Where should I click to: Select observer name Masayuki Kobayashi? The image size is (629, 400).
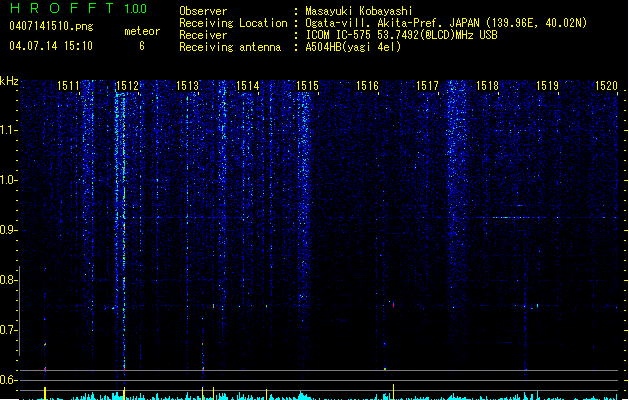click(359, 11)
